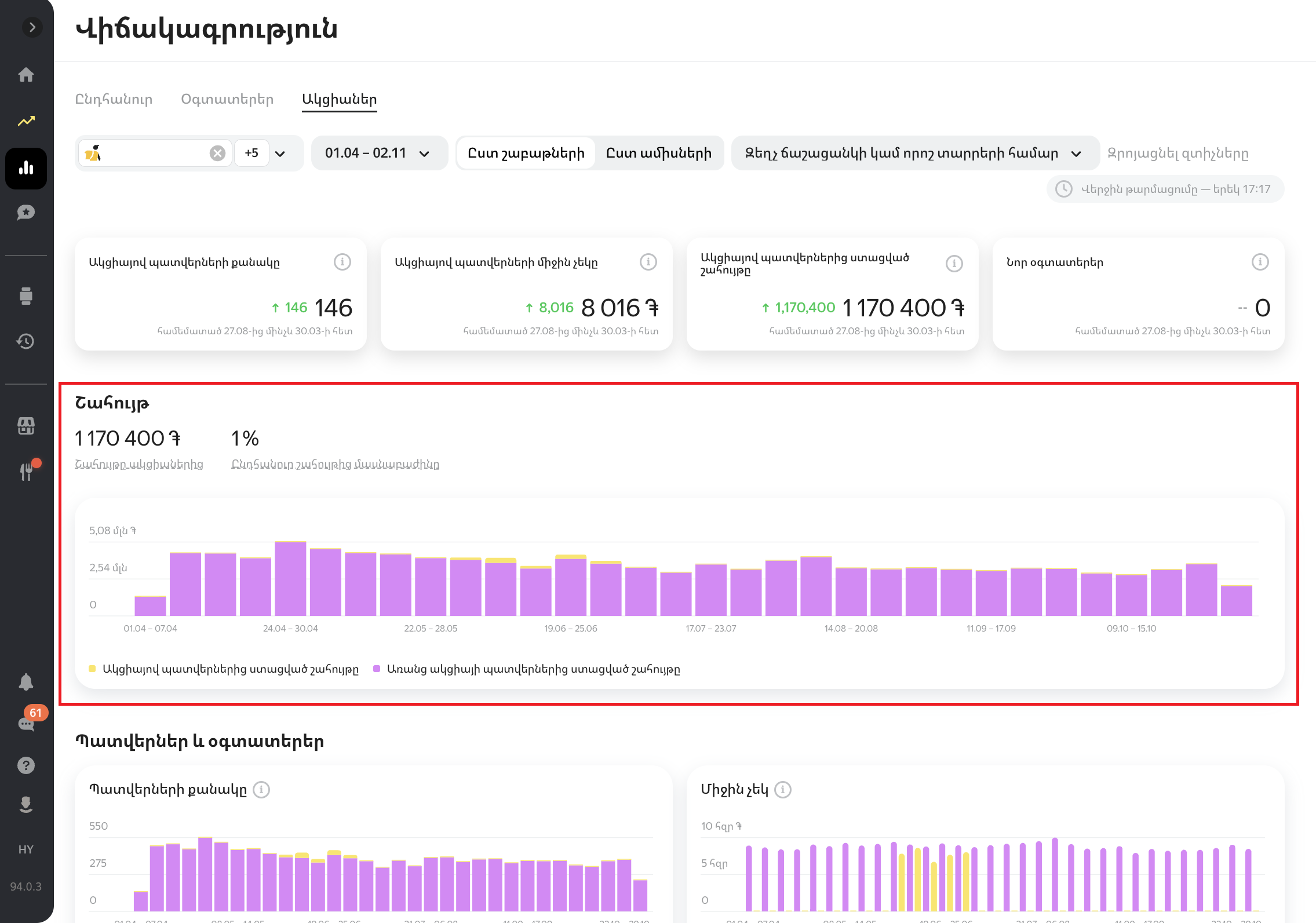Click the question mark help icon
1316x923 pixels.
[x=26, y=765]
